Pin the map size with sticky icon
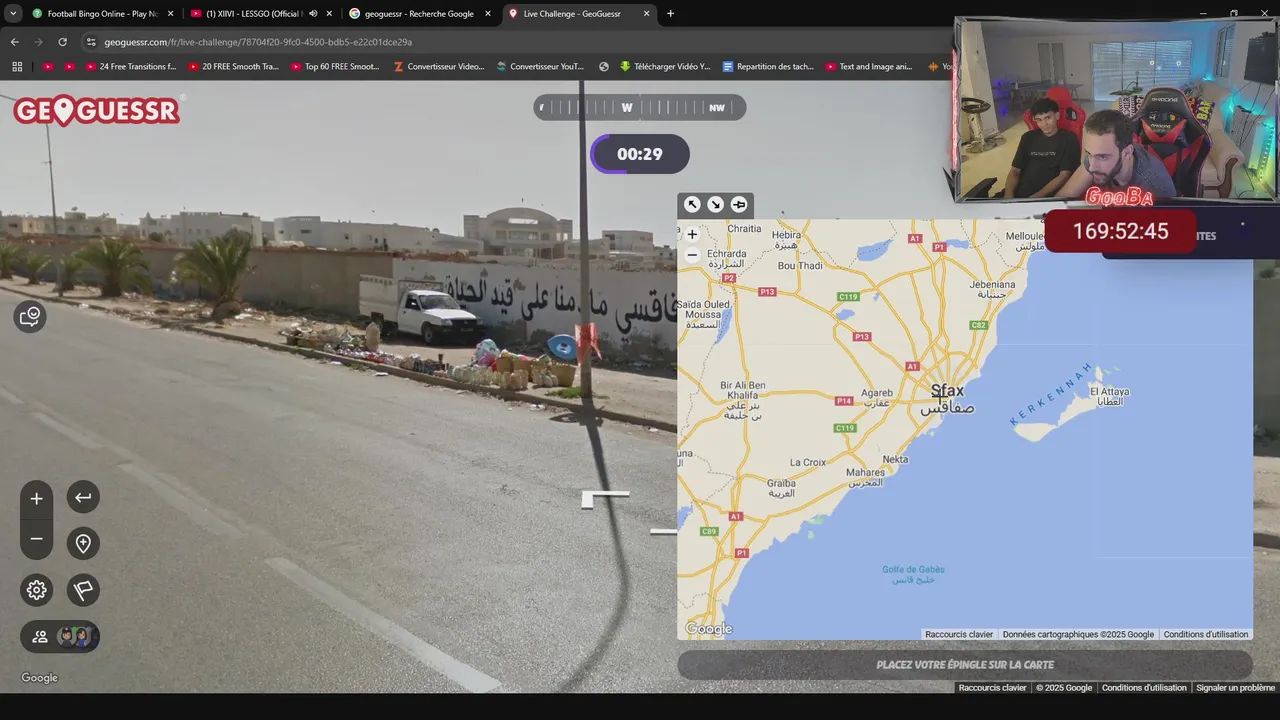Screen dimensions: 1280x720 pyautogui.click(x=739, y=204)
